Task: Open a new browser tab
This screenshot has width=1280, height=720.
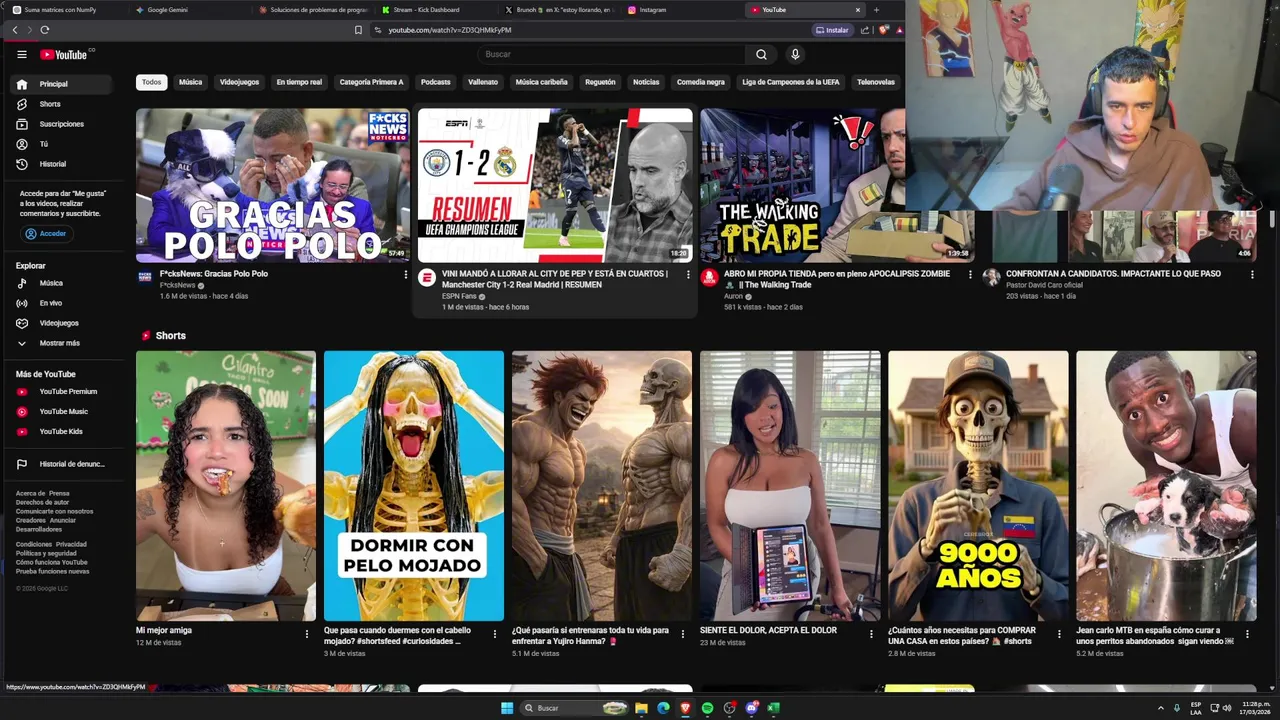Action: (x=876, y=10)
